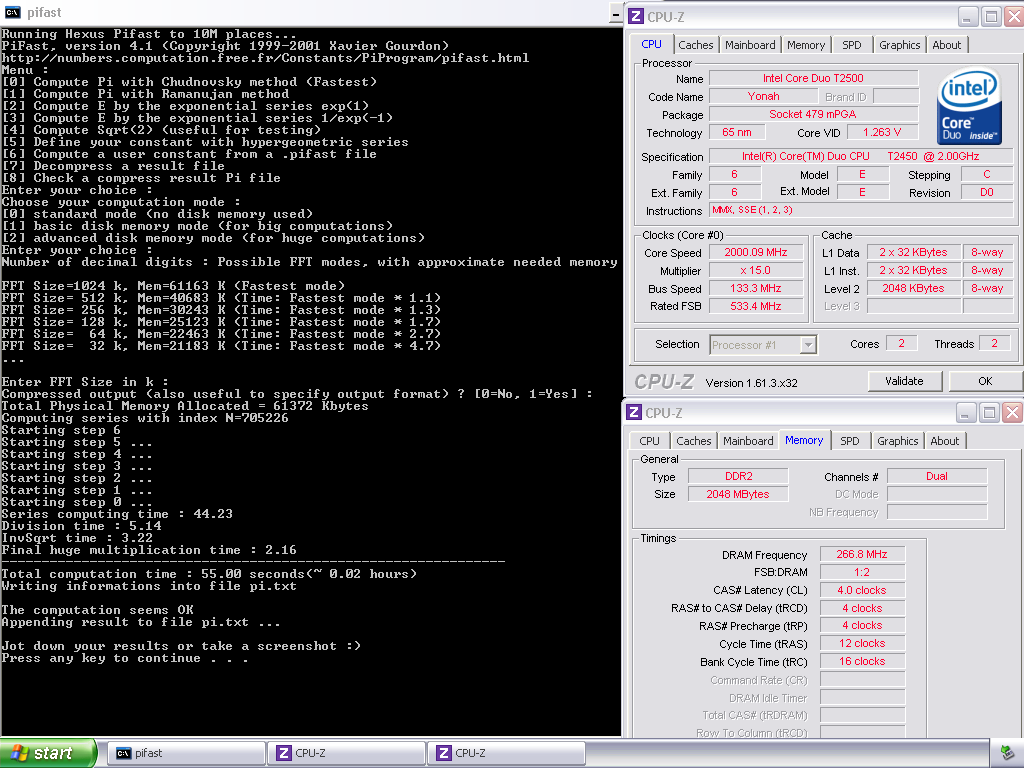Switch to CPU tab in lower CPU-Z
The image size is (1024, 768).
(649, 441)
